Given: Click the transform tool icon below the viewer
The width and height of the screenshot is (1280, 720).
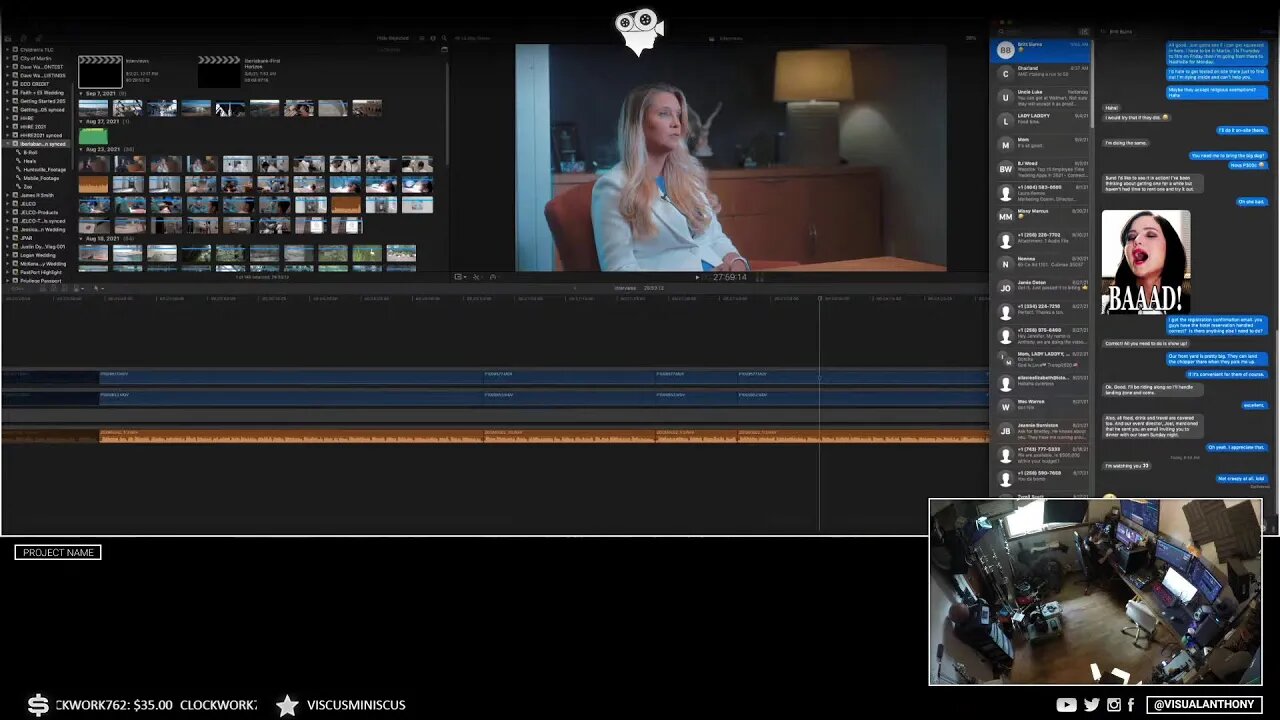Looking at the screenshot, I should click(x=459, y=277).
